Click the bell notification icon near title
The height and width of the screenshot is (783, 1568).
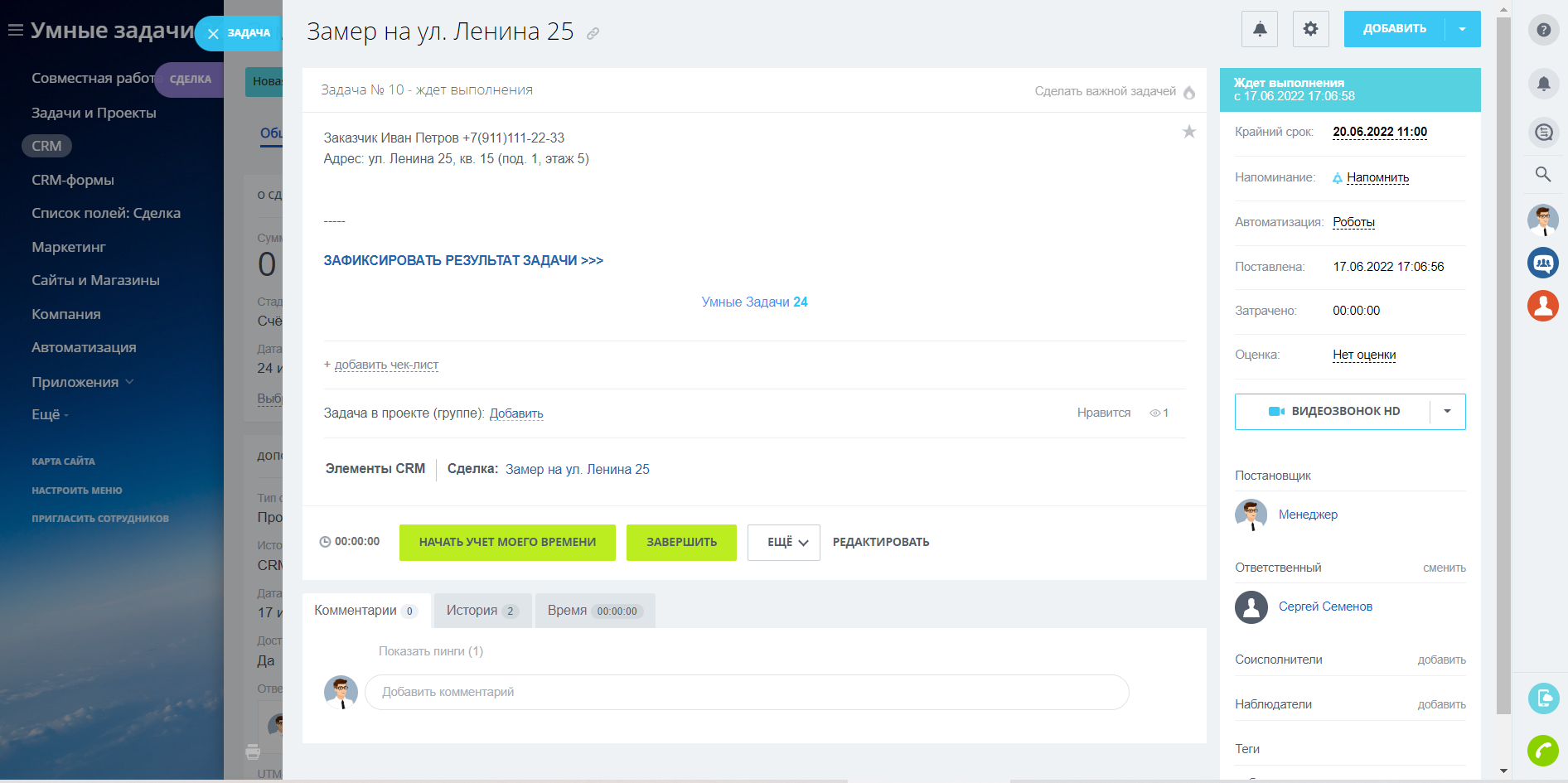coord(1259,29)
